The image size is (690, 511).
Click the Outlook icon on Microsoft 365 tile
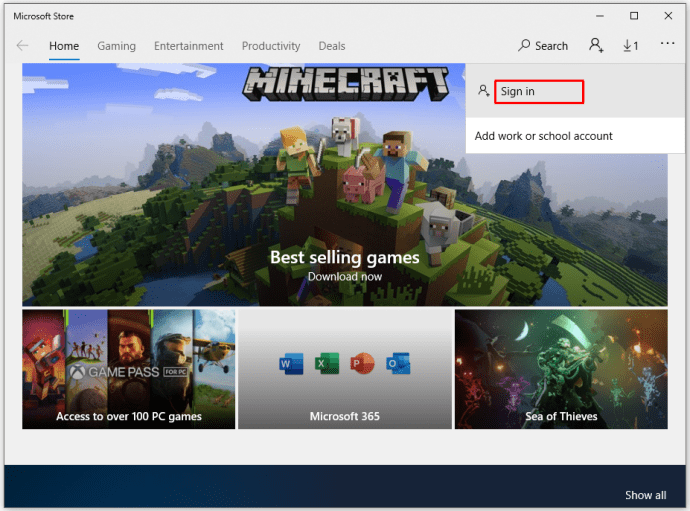[398, 364]
